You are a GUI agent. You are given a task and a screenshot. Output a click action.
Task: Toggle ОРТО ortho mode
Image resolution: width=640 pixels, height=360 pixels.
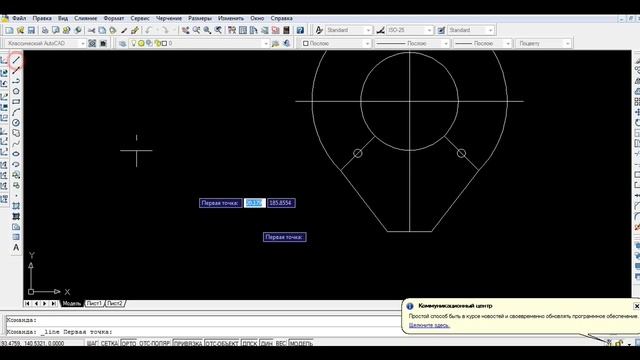click(x=129, y=343)
